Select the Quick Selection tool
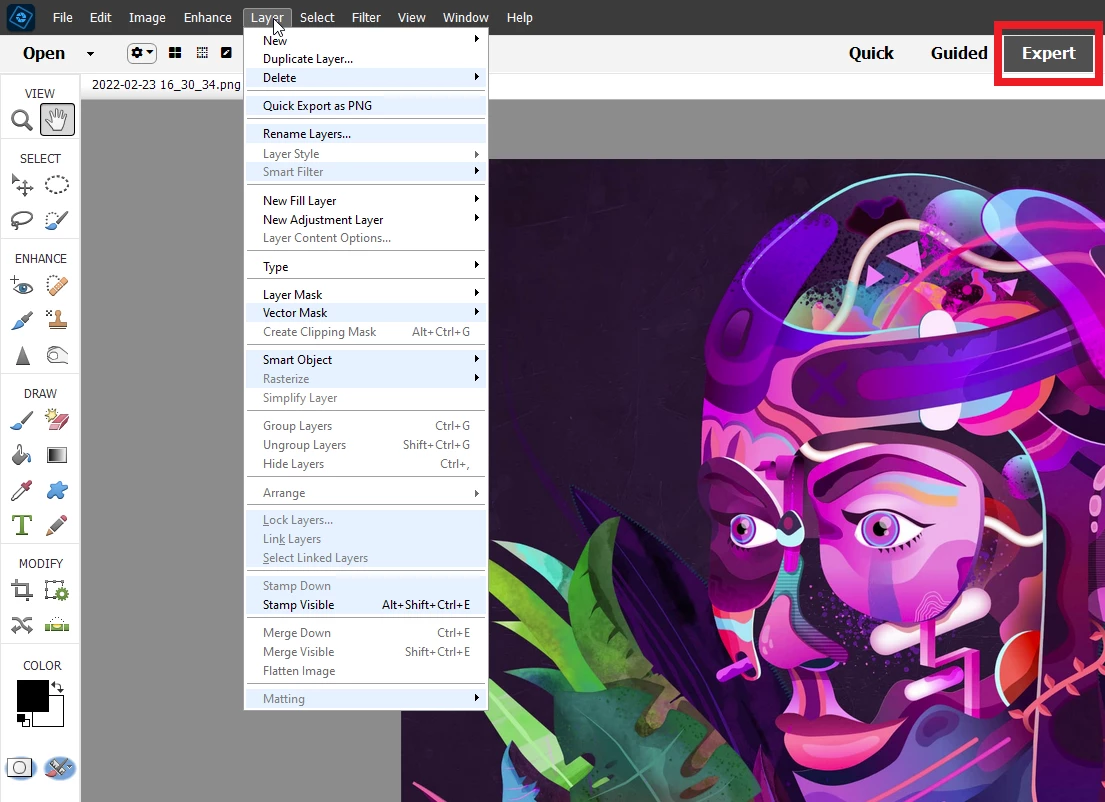Image resolution: width=1105 pixels, height=802 pixels. [57, 220]
